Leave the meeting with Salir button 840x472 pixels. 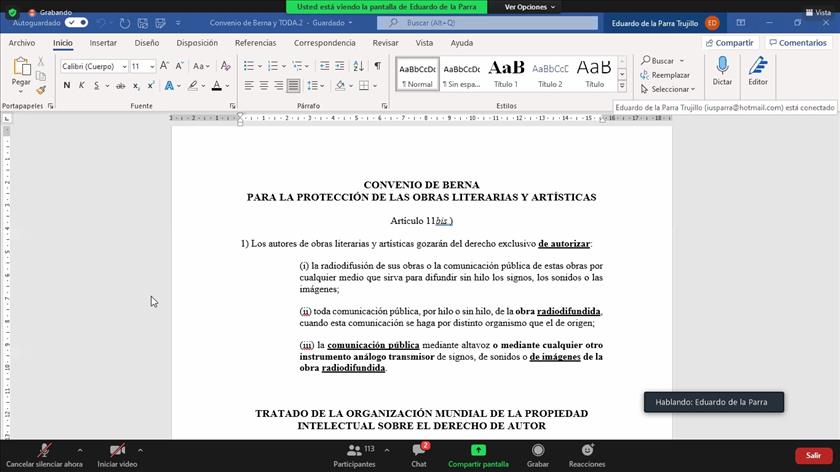click(813, 455)
